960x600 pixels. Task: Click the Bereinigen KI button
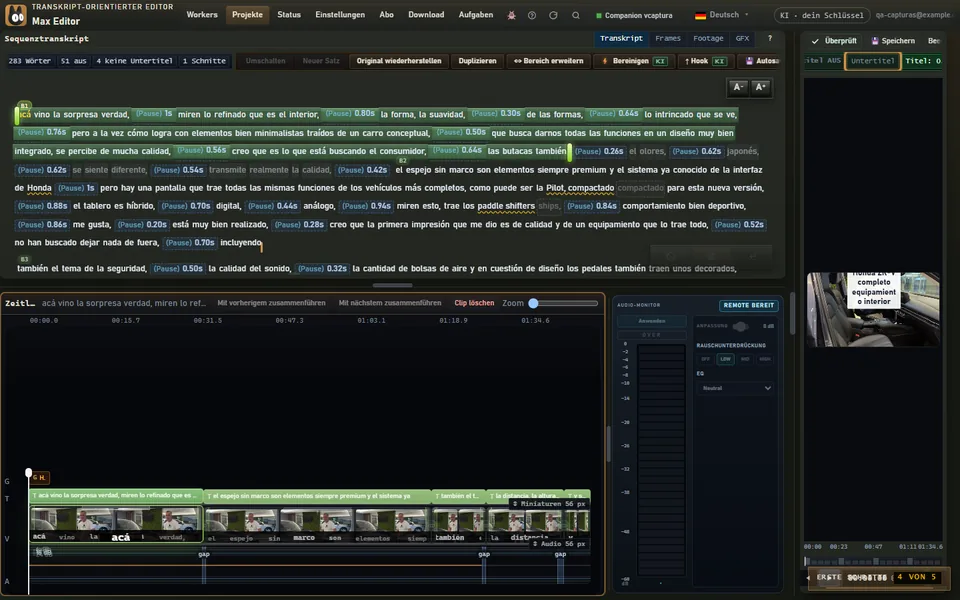point(634,61)
